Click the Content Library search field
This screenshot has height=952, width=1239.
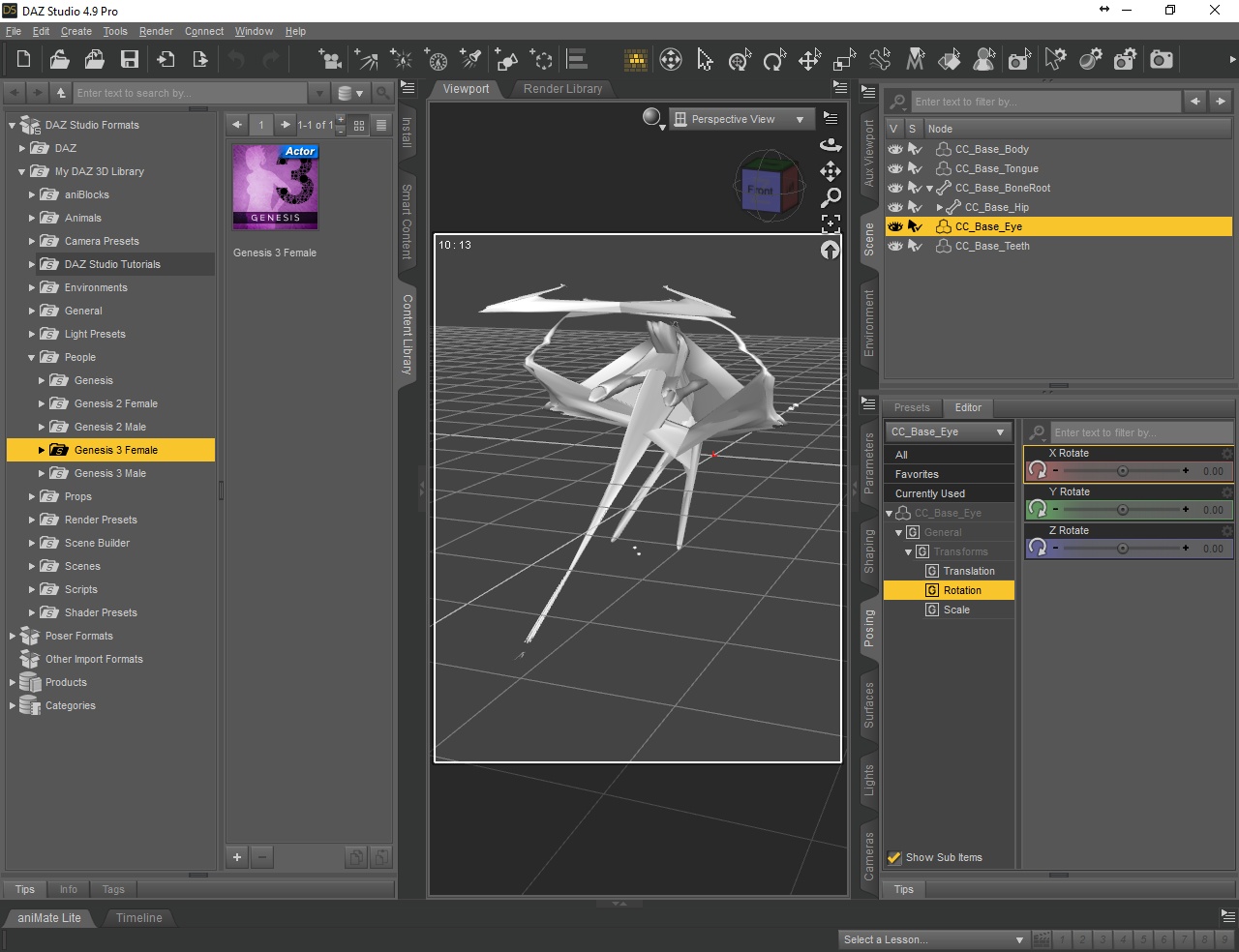pos(191,93)
